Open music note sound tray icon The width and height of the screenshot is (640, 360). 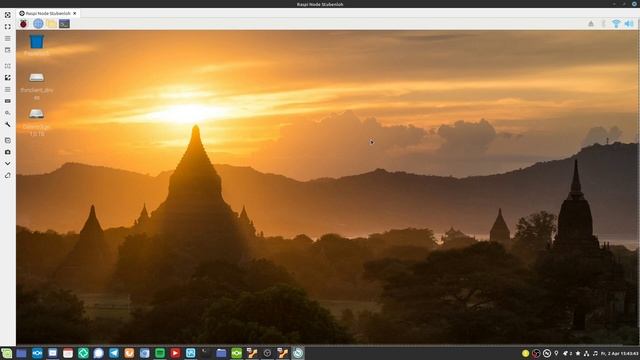tap(595, 353)
